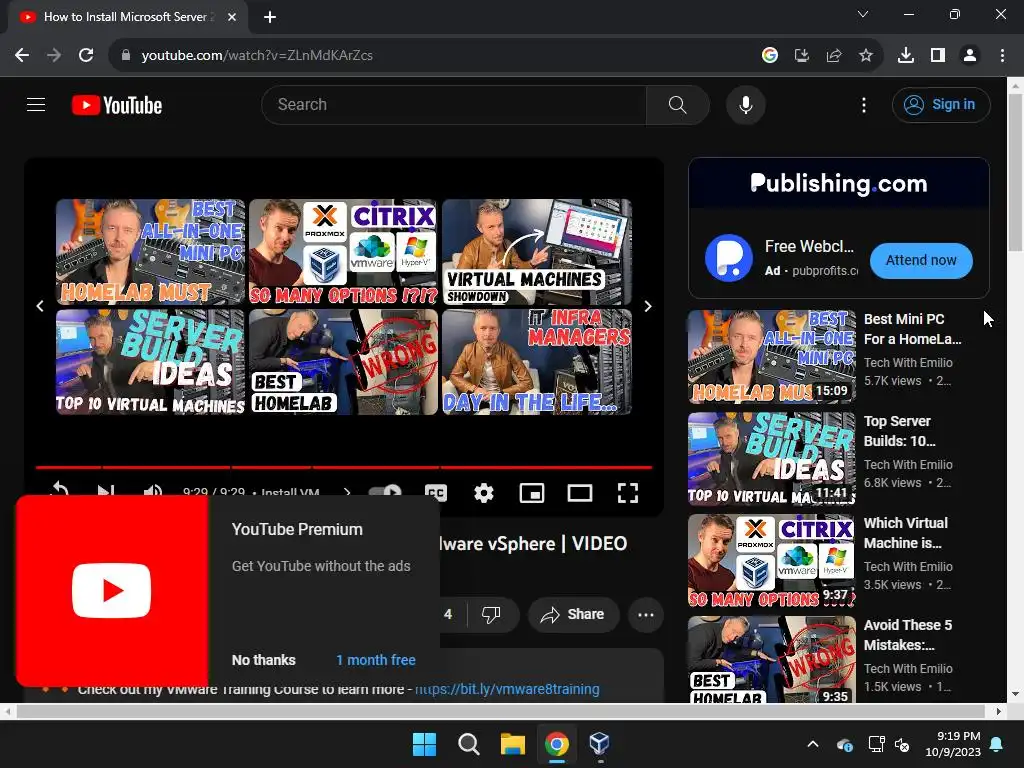Viewport: 1024px width, 768px height.
Task: Show next end-screen suggestions
Action: (x=648, y=306)
